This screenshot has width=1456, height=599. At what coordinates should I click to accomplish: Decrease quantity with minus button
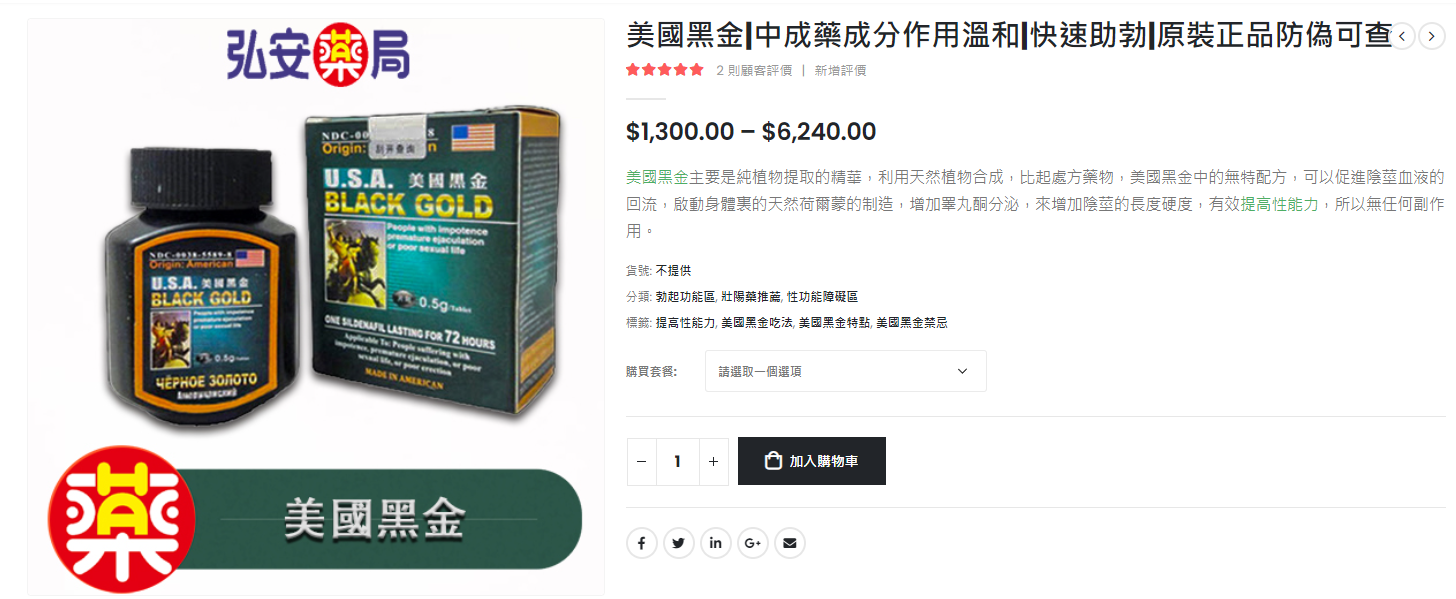642,462
